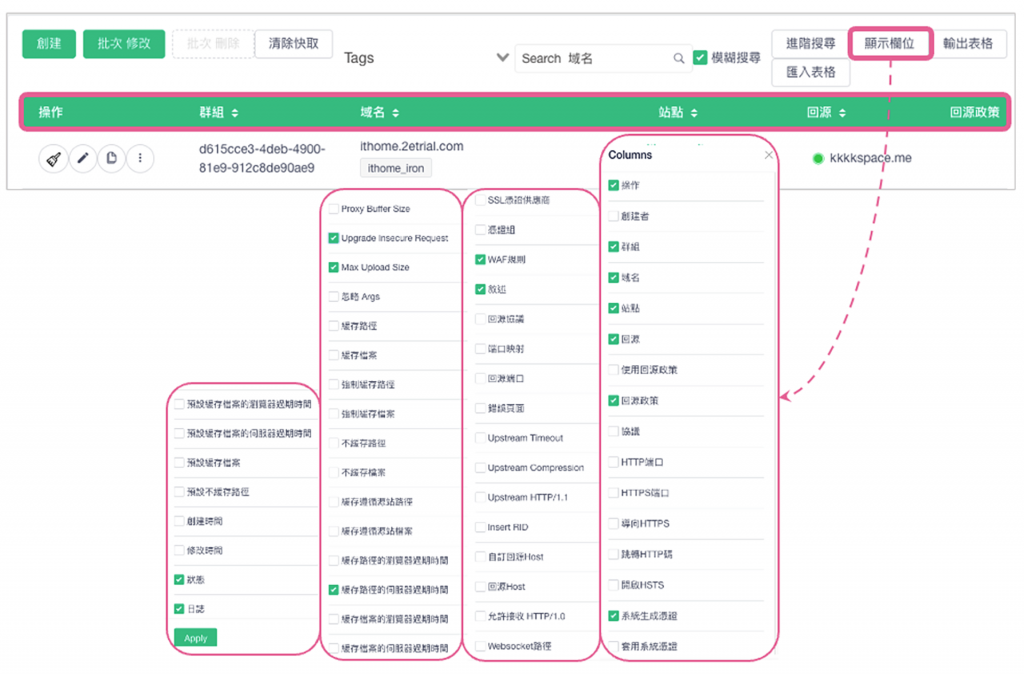The height and width of the screenshot is (674, 1024).
Task: Check the HTTP端口 column checkbox
Action: [x=613, y=462]
